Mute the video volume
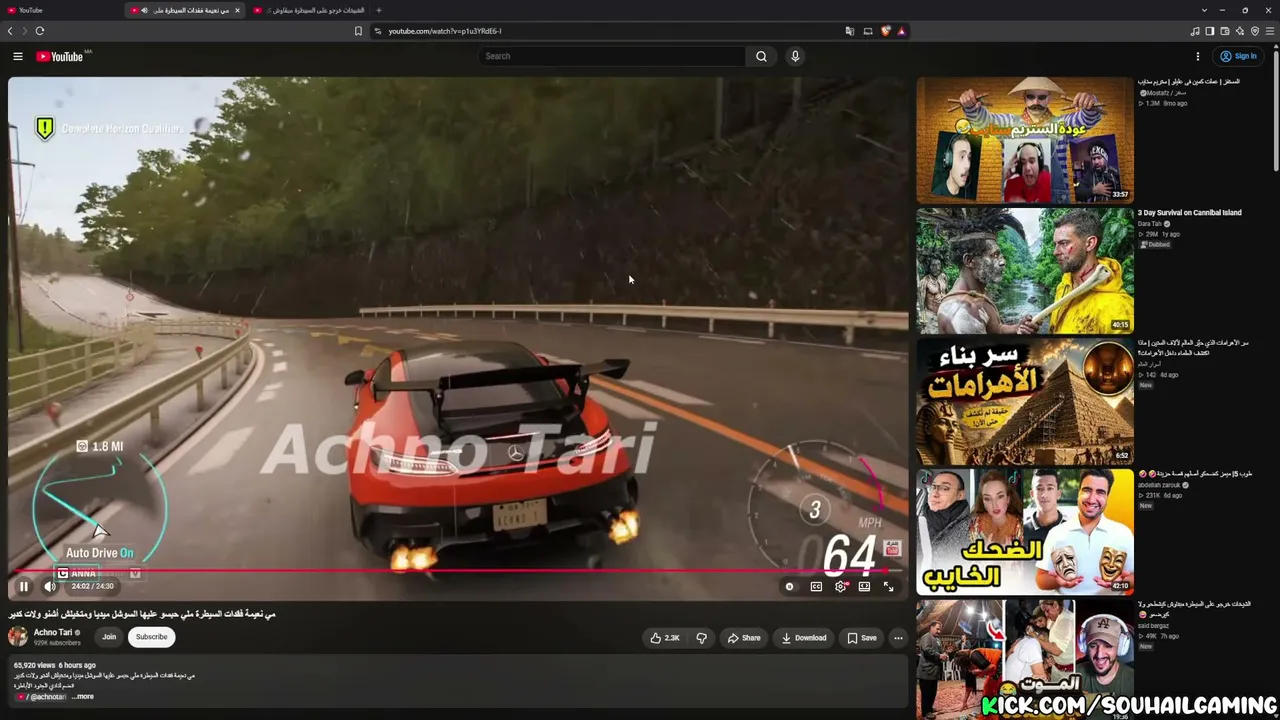Viewport: 1280px width, 720px height. click(x=50, y=587)
